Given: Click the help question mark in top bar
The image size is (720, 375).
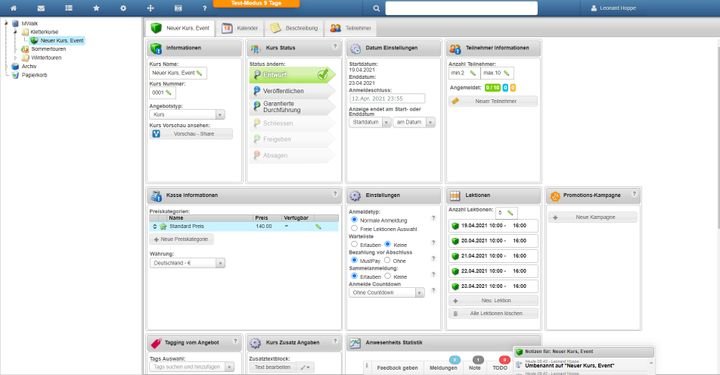Looking at the screenshot, I should click(205, 8).
